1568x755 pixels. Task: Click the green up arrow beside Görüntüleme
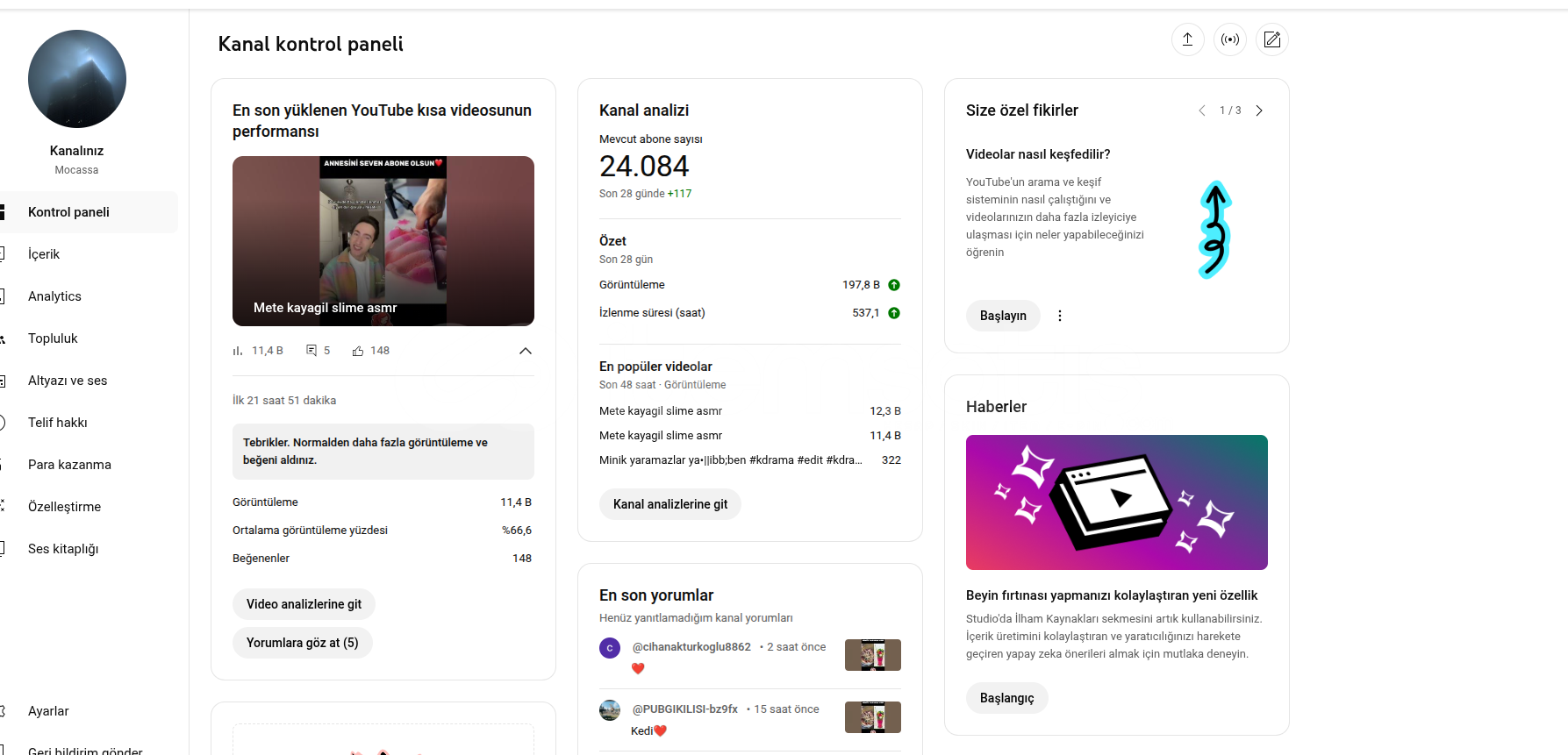[894, 285]
